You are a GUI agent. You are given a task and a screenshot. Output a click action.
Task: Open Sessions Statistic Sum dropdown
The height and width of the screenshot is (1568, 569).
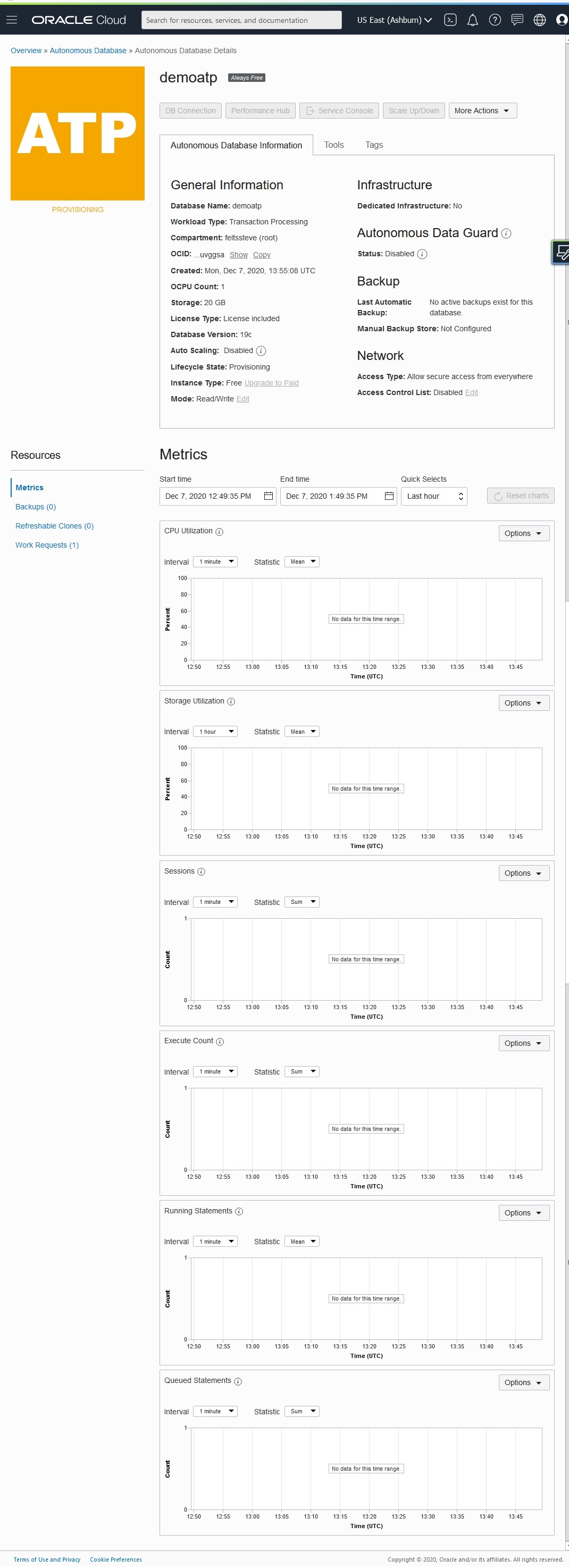[302, 902]
